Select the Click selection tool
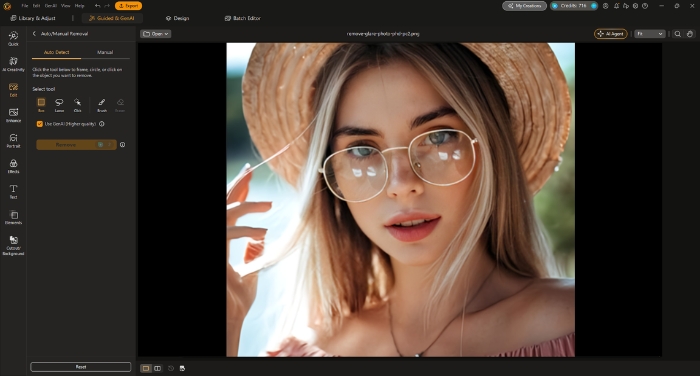700x376 pixels. point(77,105)
